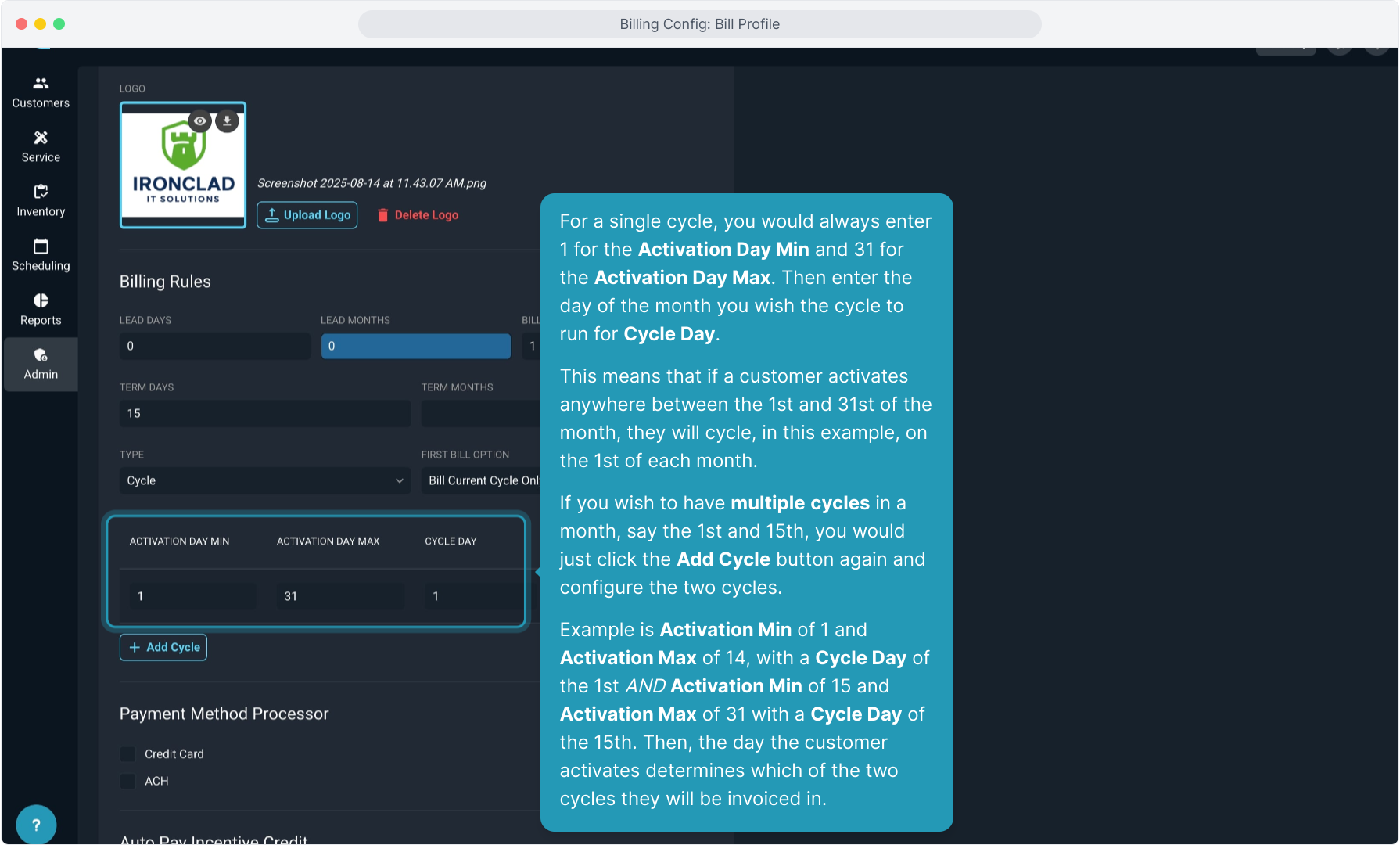This screenshot has height=845, width=1400.
Task: Edit the Activation Day Min value
Action: coord(193,596)
